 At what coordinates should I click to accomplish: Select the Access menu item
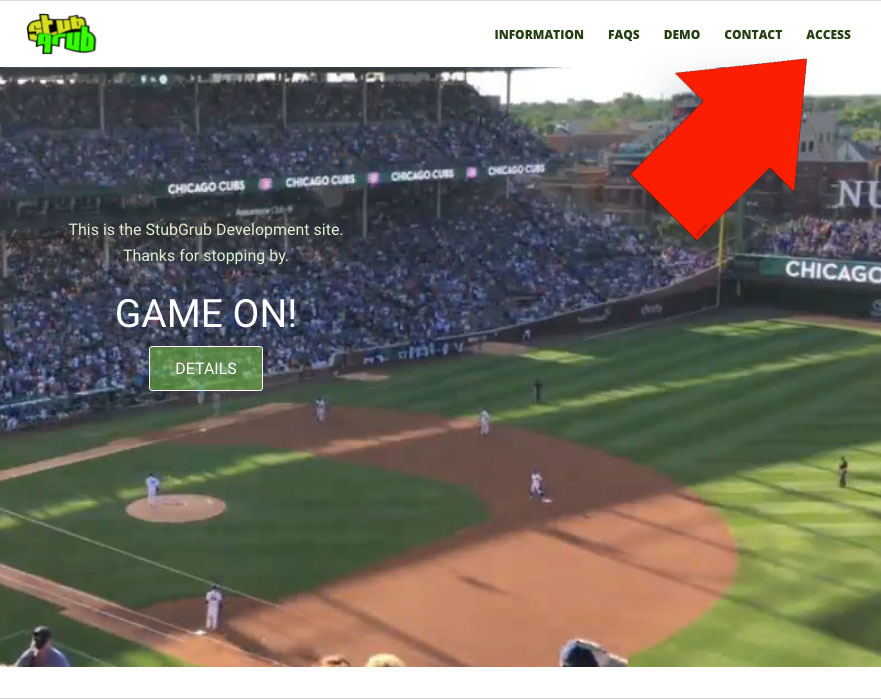[828, 35]
